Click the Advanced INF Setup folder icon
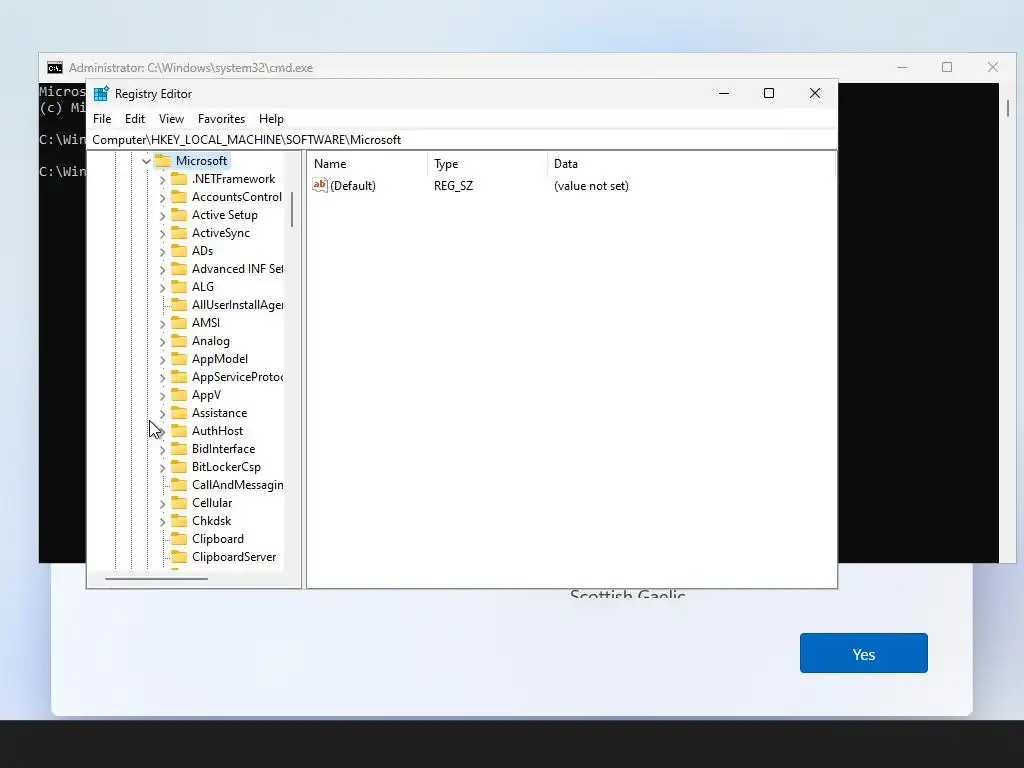 tap(179, 268)
